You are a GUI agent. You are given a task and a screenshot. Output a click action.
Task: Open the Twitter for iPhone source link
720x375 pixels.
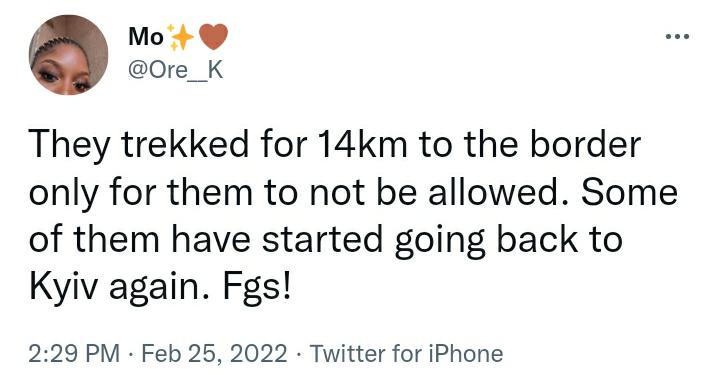tap(406, 353)
